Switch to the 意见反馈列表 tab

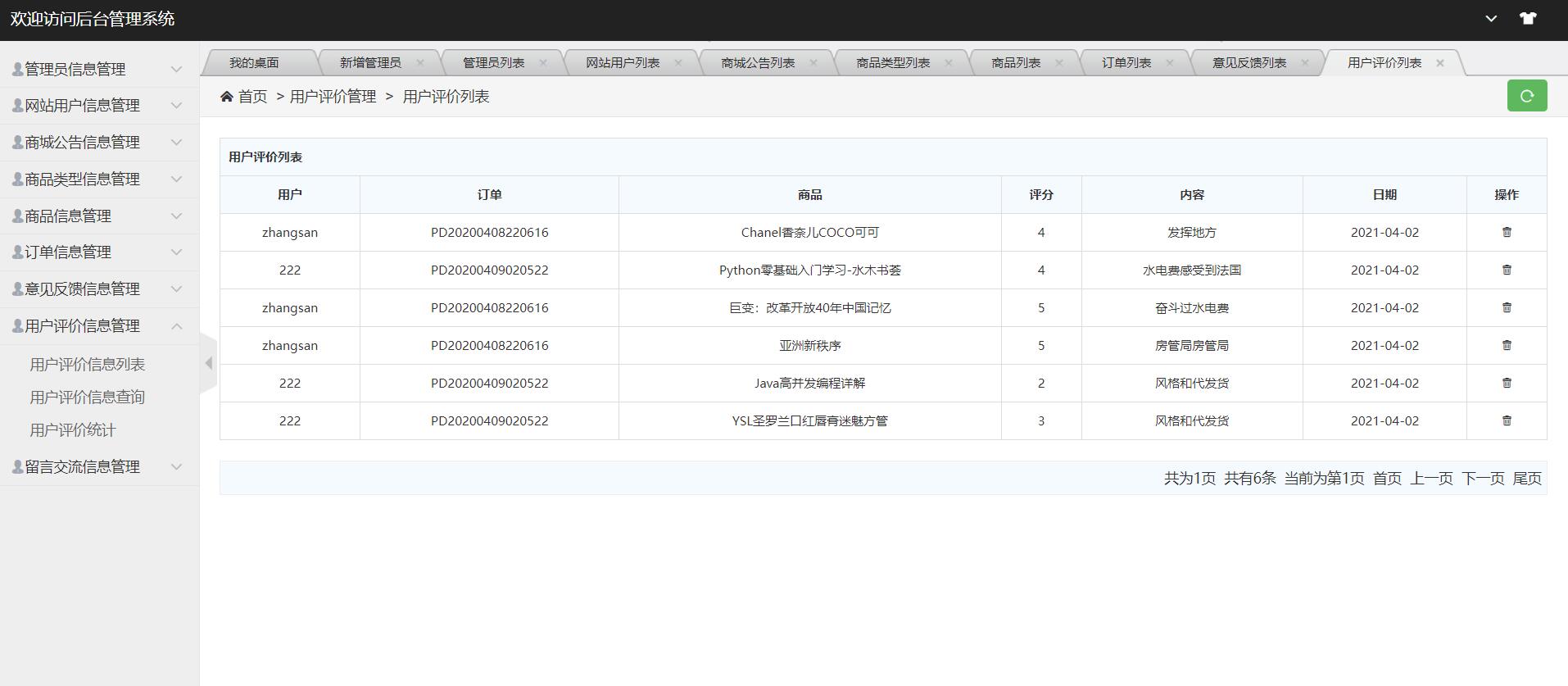tap(1249, 62)
